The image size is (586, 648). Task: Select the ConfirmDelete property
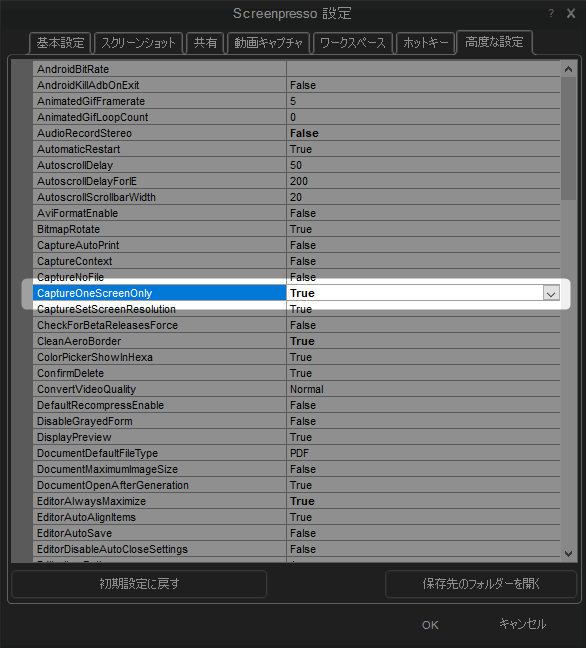click(x=159, y=374)
